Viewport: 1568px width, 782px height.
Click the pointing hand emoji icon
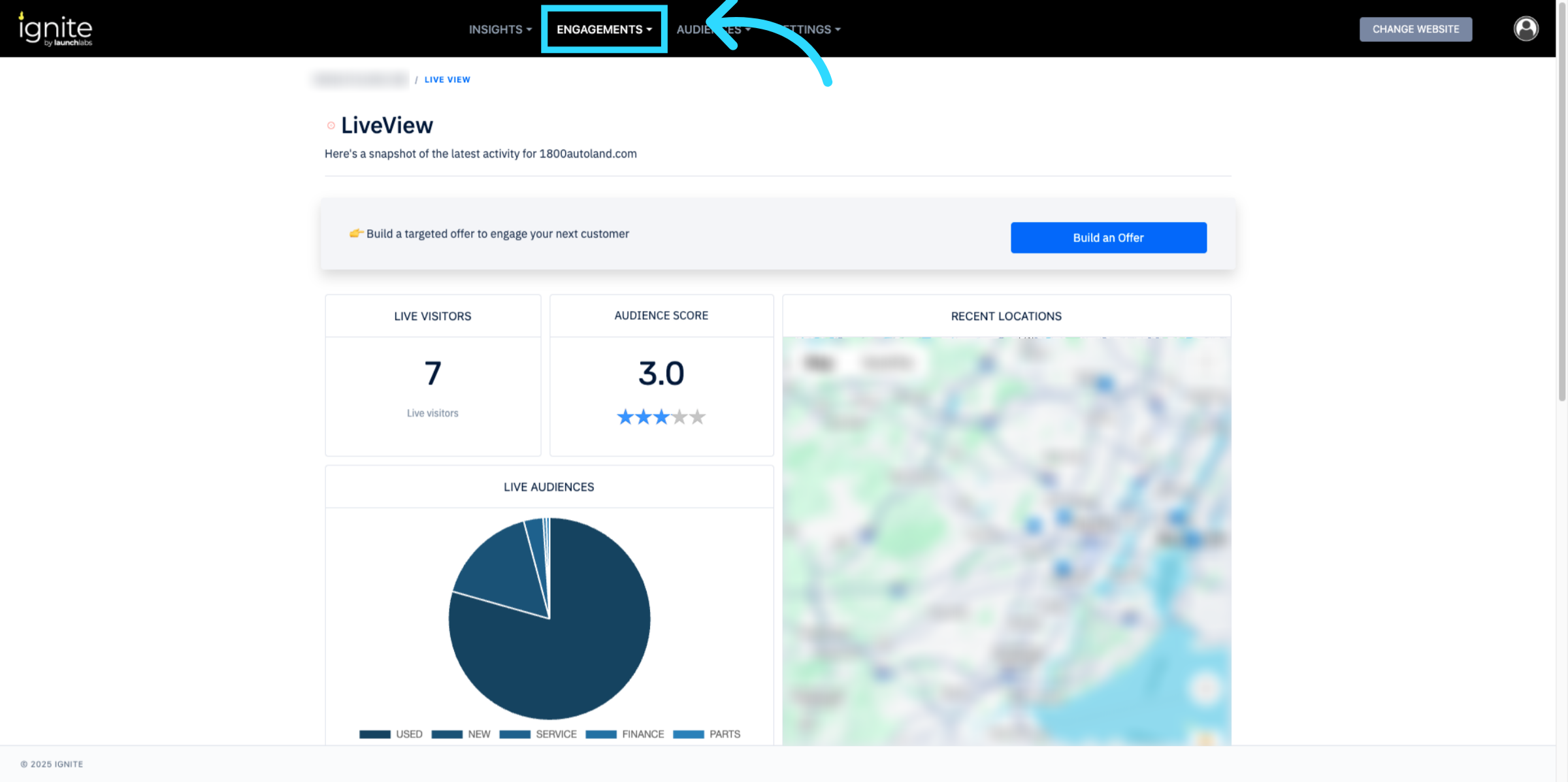(356, 233)
